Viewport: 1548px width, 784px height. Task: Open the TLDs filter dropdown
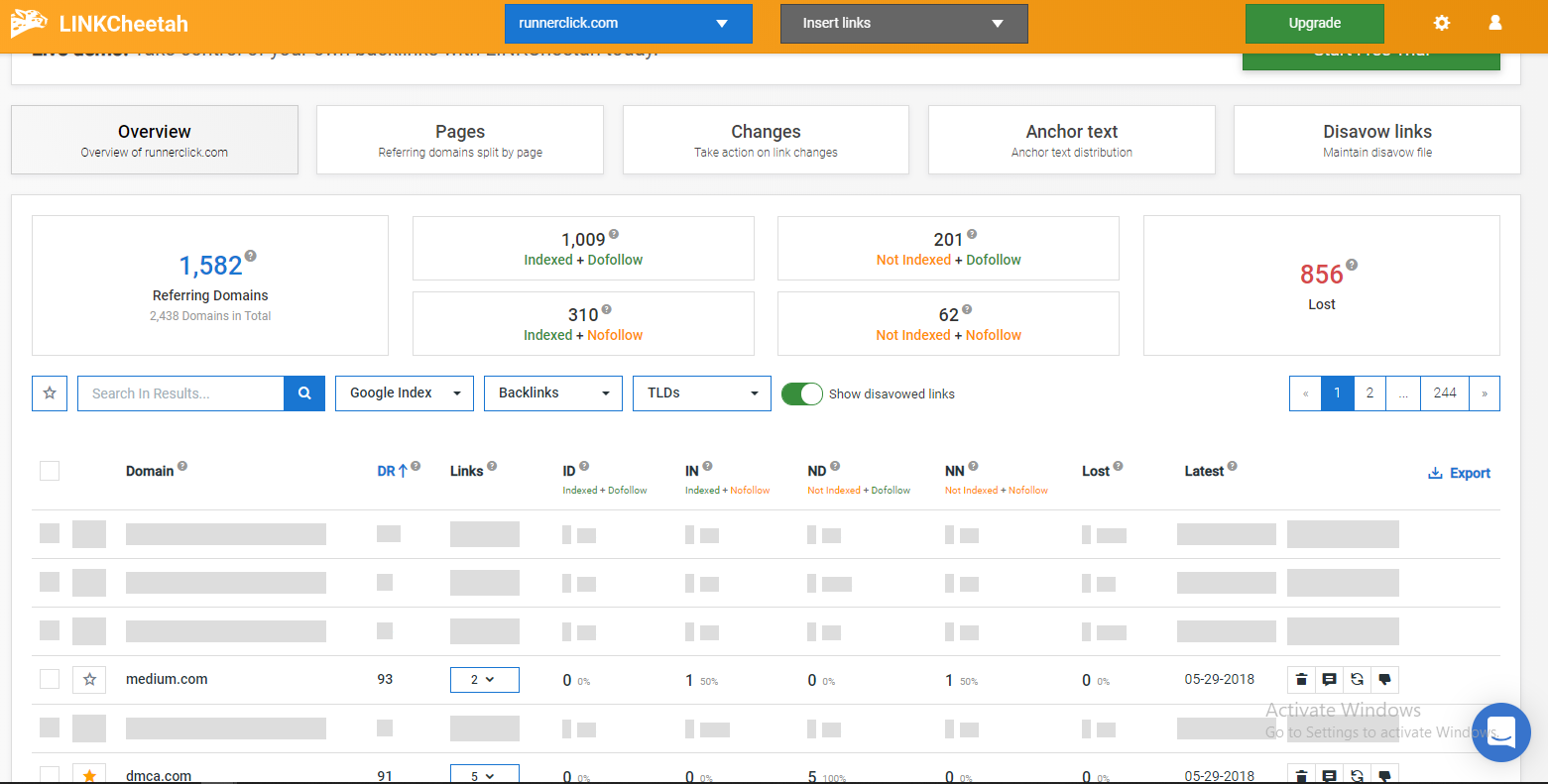pos(702,393)
